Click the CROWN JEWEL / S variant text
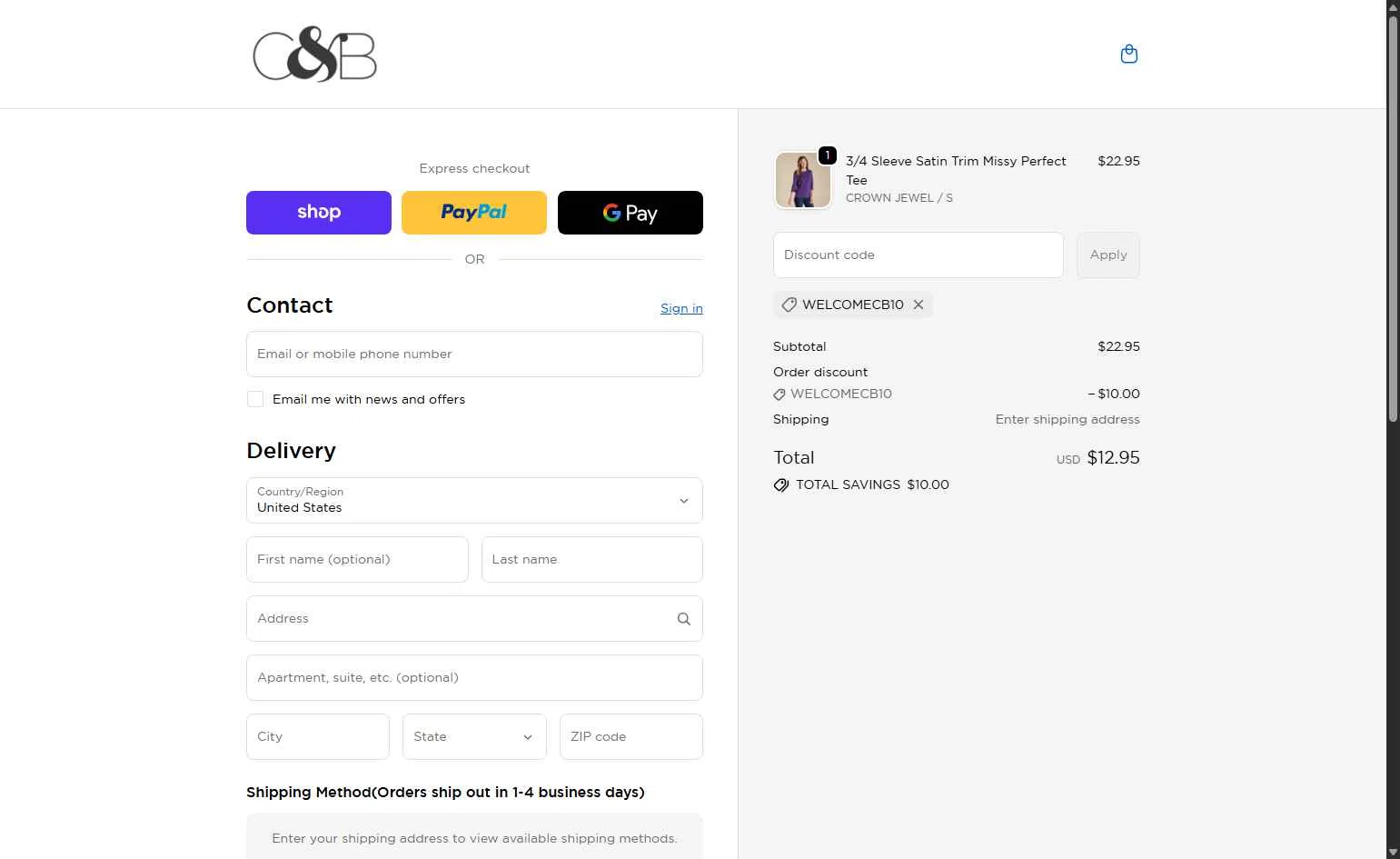This screenshot has height=859, width=1400. 899,198
